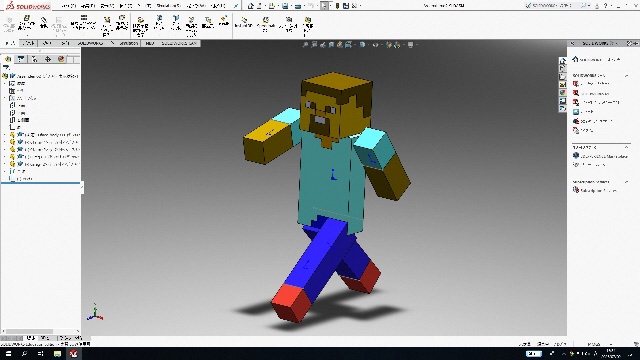Click the last link in task pane
The image size is (640, 360).
[595, 190]
